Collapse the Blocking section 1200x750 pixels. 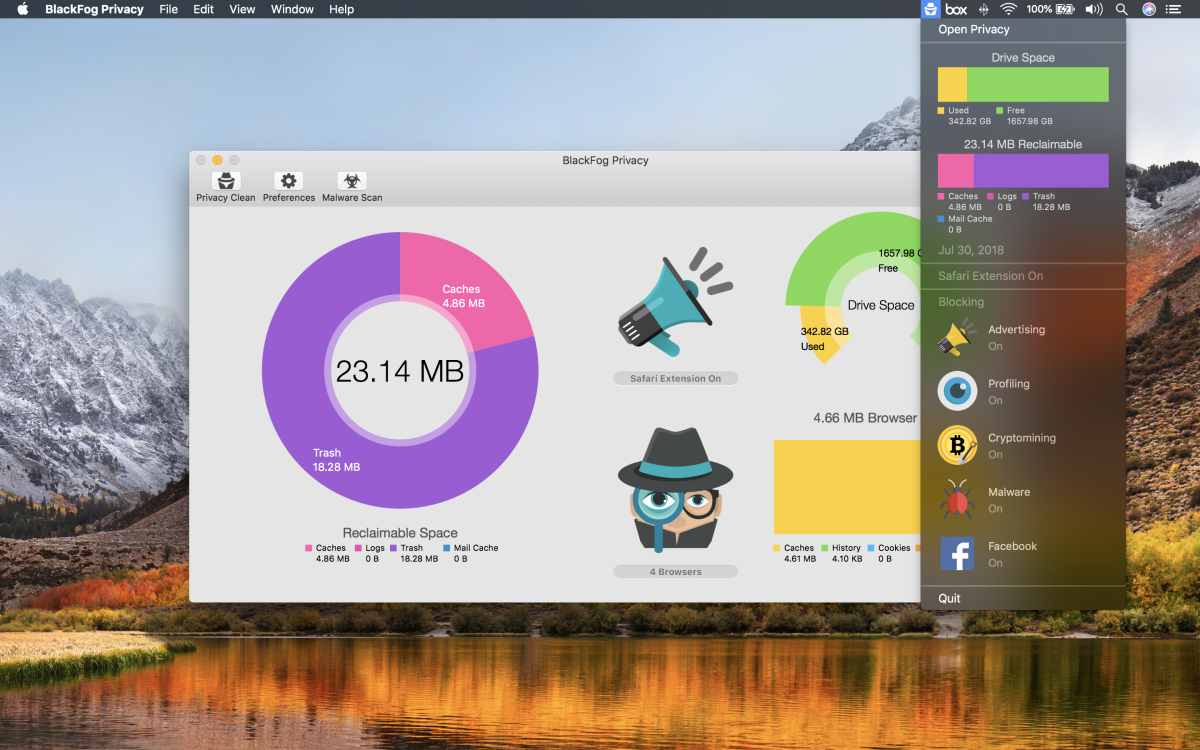[x=961, y=301]
